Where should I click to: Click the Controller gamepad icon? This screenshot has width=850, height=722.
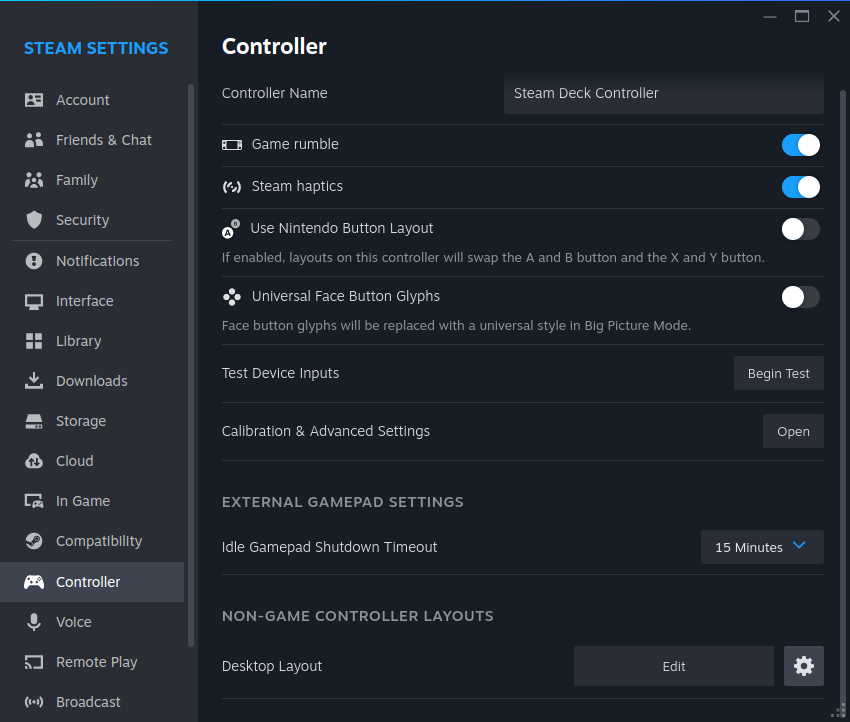point(34,582)
